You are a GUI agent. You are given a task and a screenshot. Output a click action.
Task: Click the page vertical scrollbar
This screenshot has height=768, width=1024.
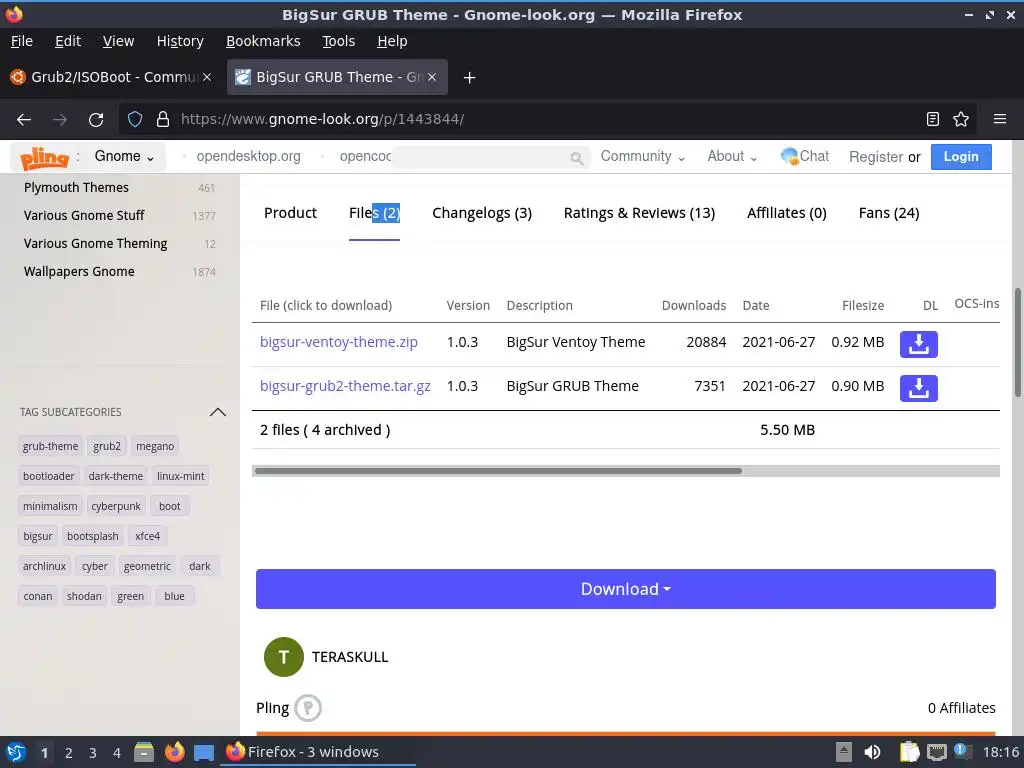tap(1017, 342)
